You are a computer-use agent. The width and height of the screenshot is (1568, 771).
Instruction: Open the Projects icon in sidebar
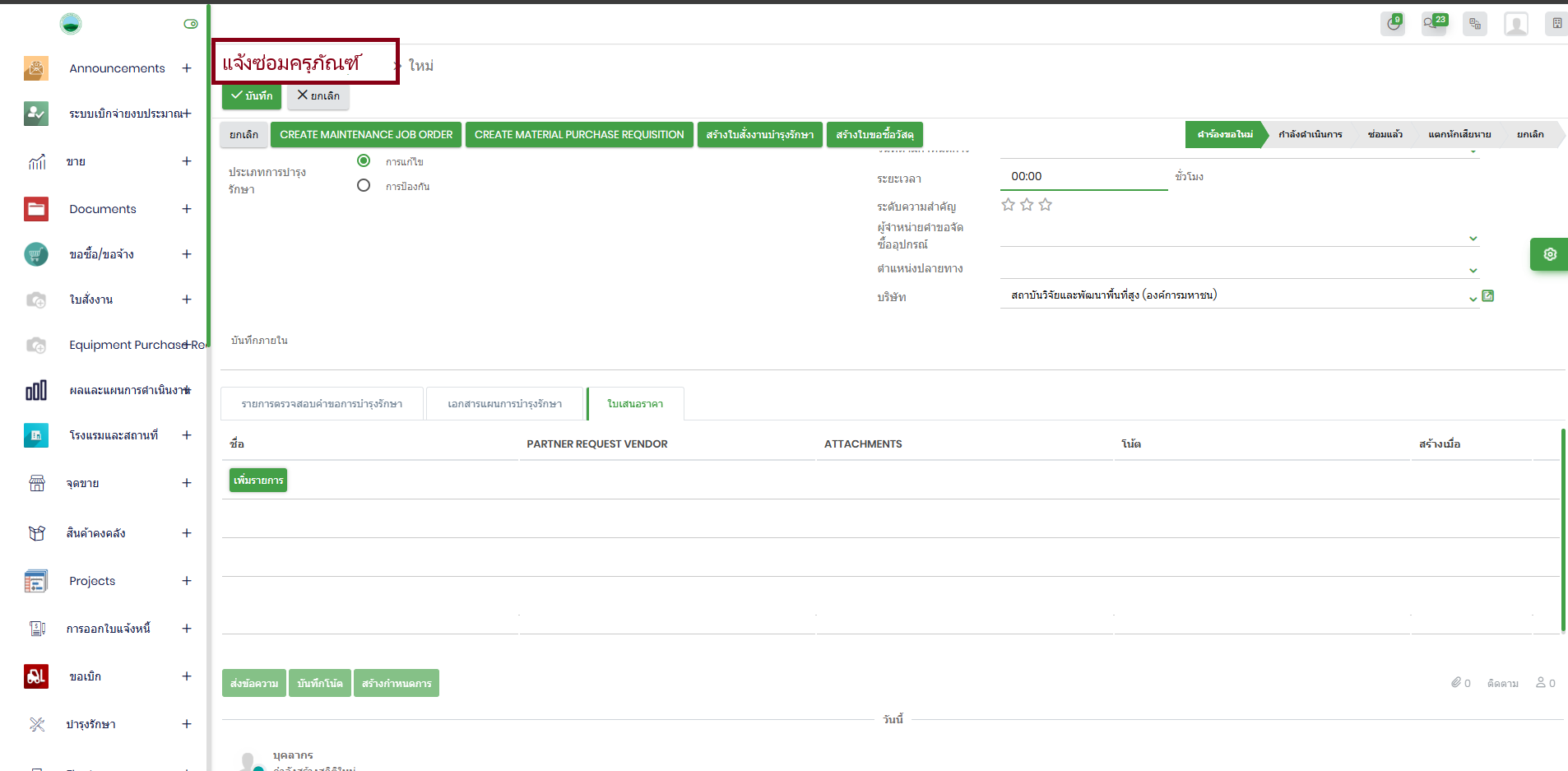tap(36, 581)
